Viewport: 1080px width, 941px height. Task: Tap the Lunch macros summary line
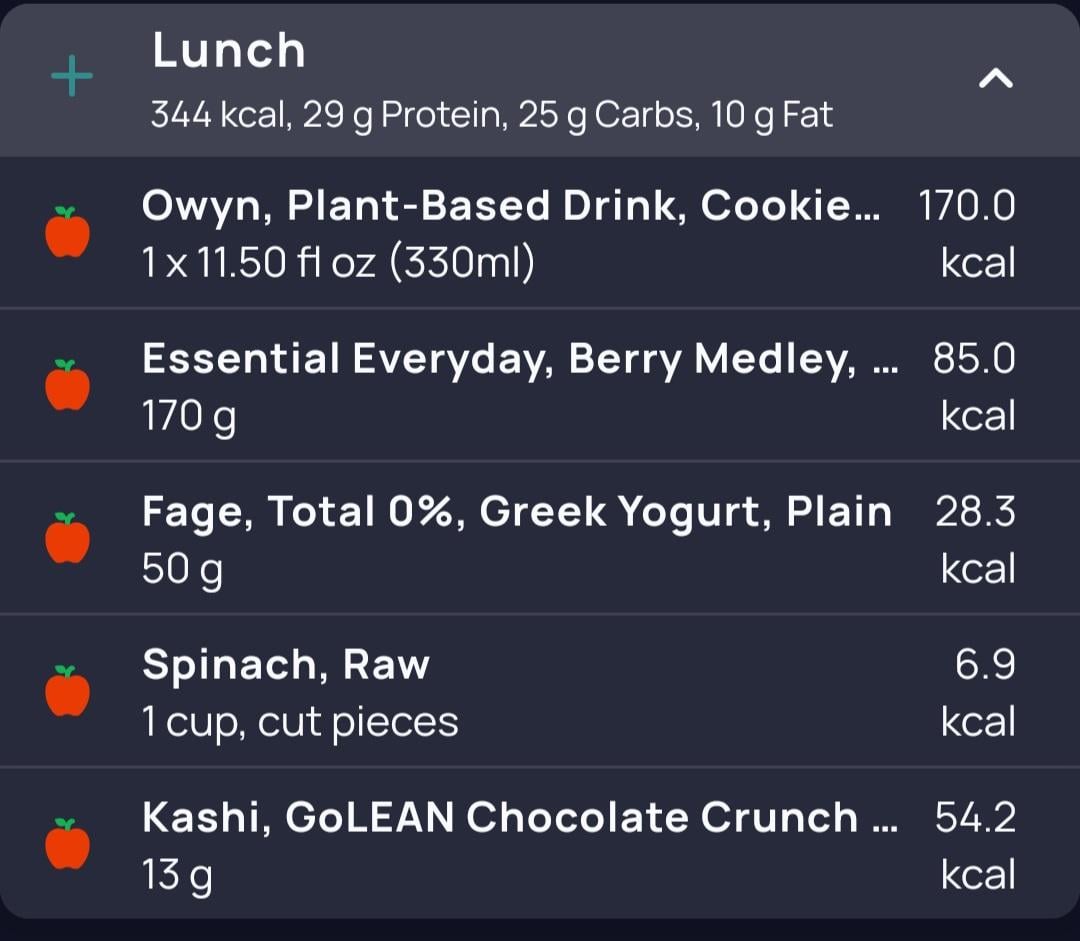(492, 115)
